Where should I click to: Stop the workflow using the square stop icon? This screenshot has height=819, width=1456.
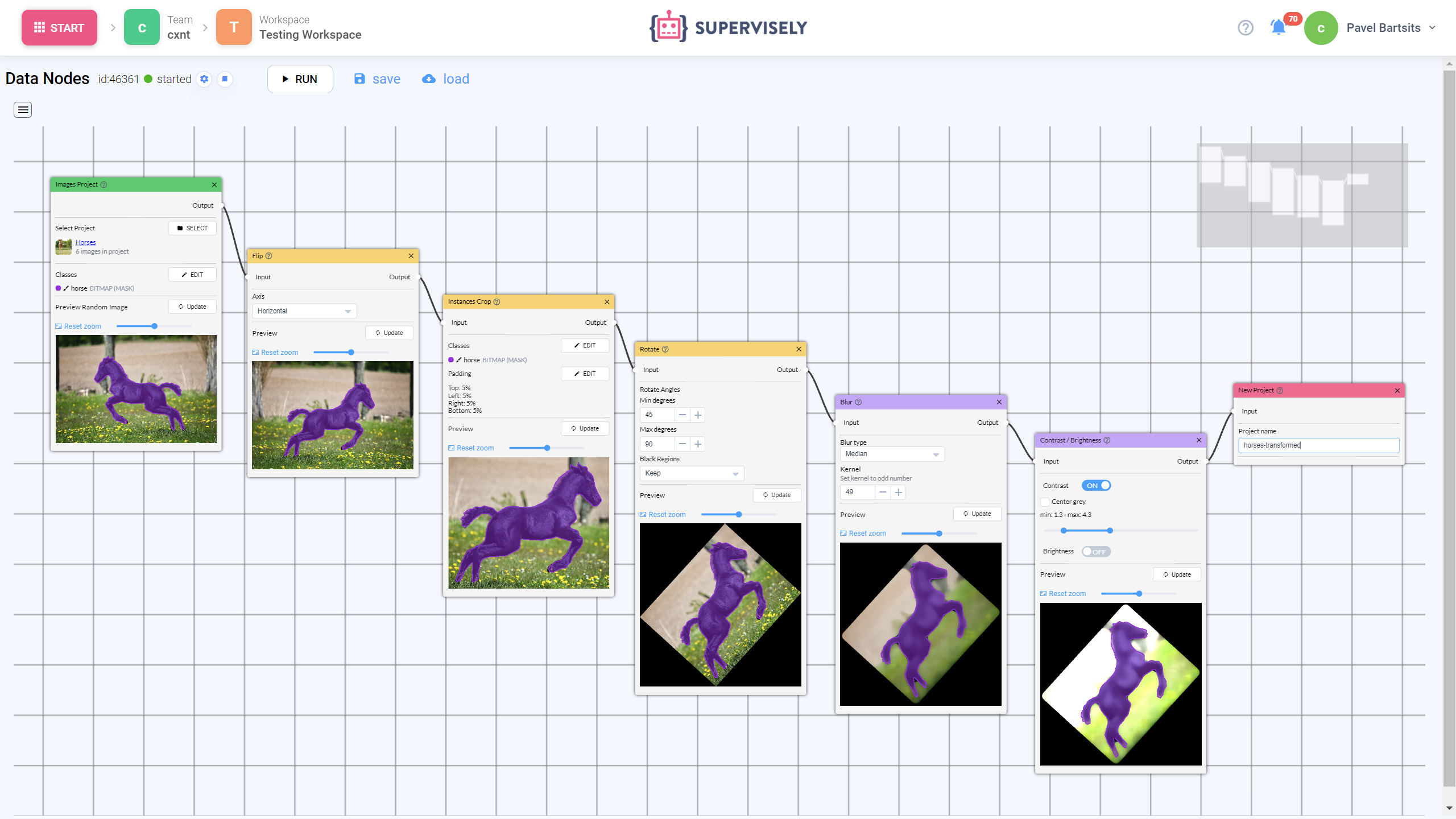pos(225,79)
